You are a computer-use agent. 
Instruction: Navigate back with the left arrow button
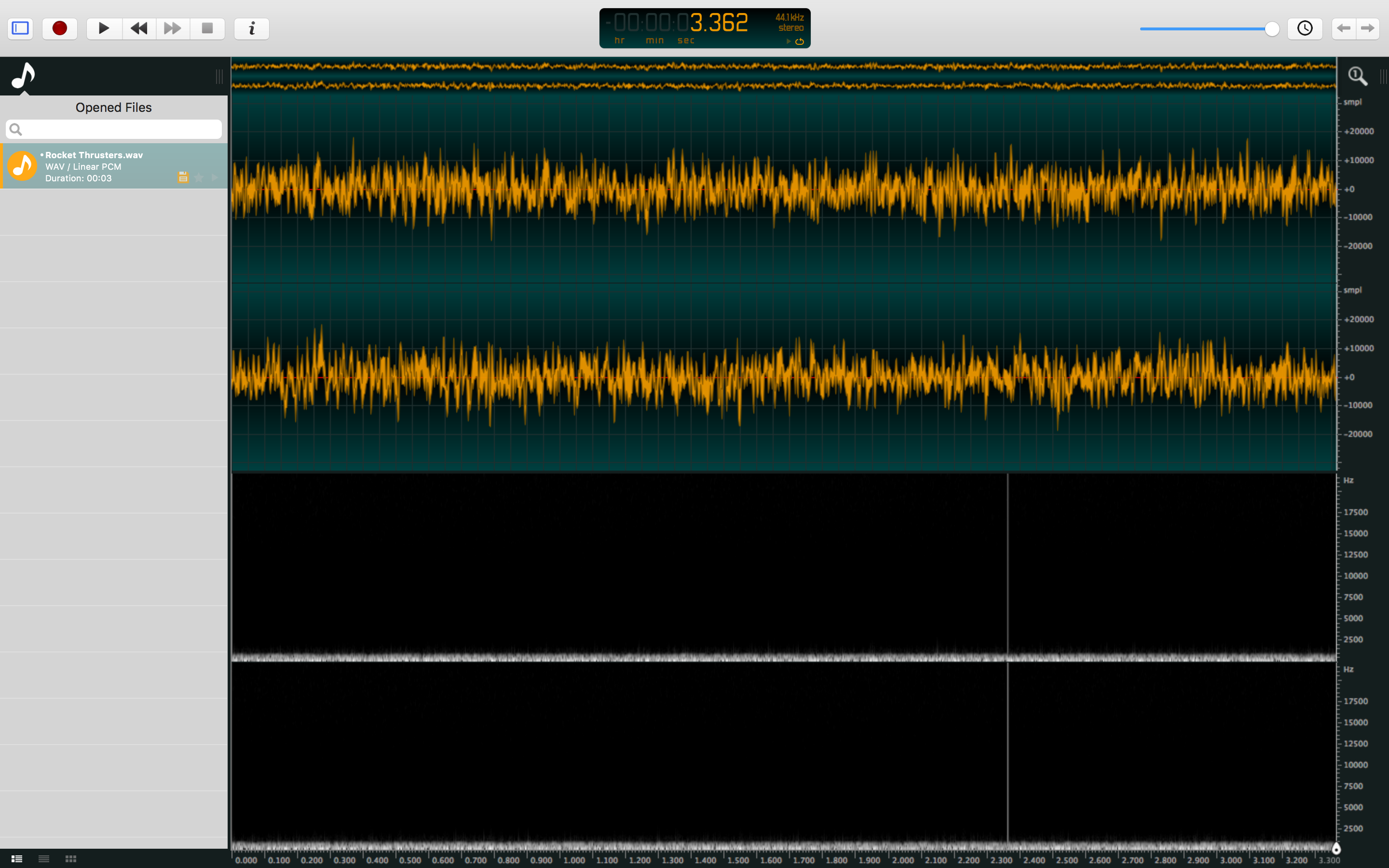point(1344,28)
